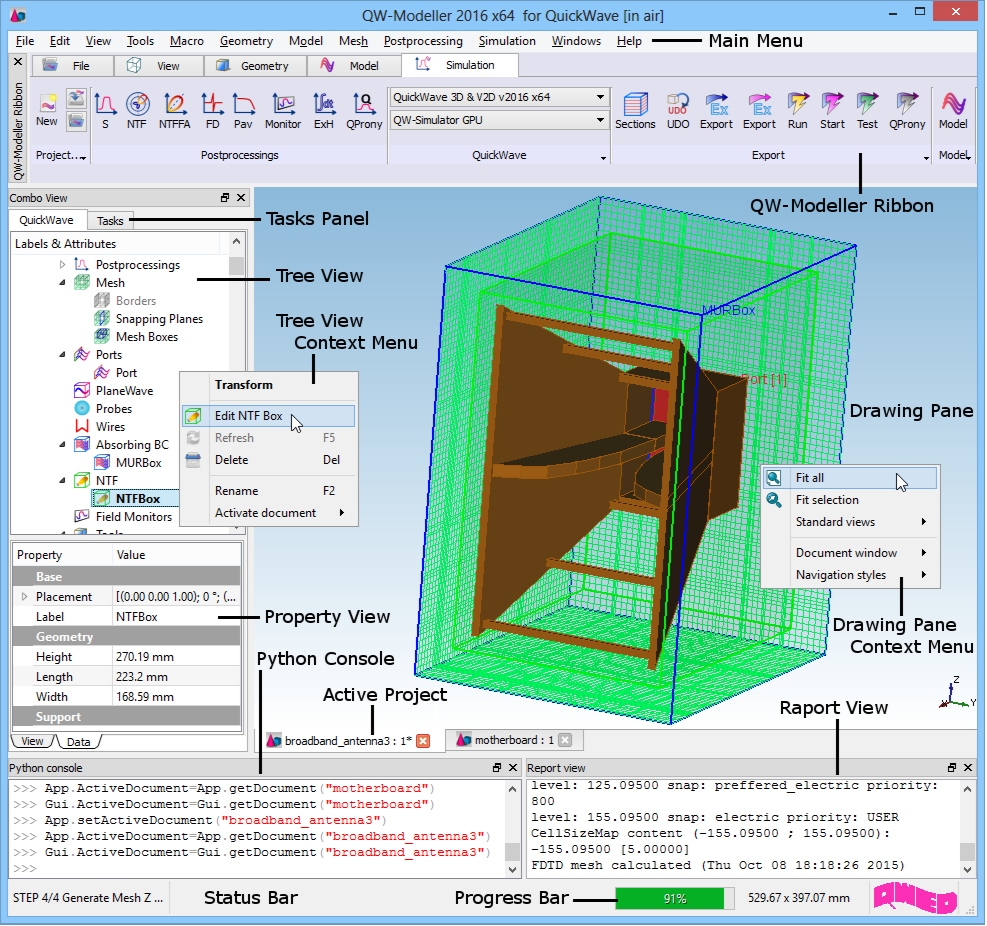Select the ExH postprocessing icon

coord(324,110)
